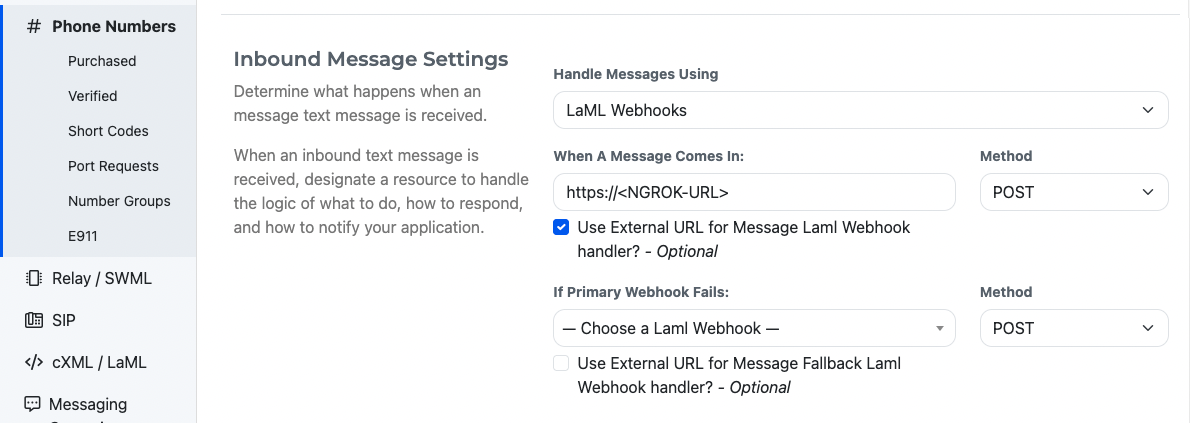The width and height of the screenshot is (1190, 423).
Task: Open Port Requests section
Action: [x=113, y=166]
